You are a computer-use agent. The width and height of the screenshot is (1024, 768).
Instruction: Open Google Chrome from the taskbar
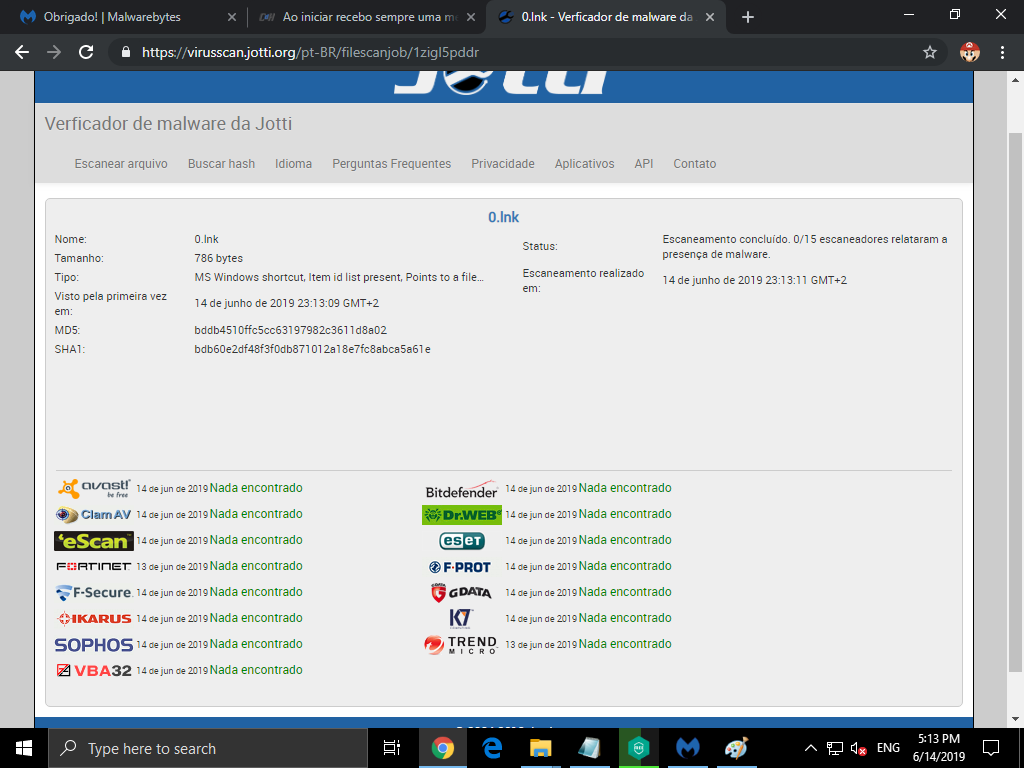tap(442, 748)
